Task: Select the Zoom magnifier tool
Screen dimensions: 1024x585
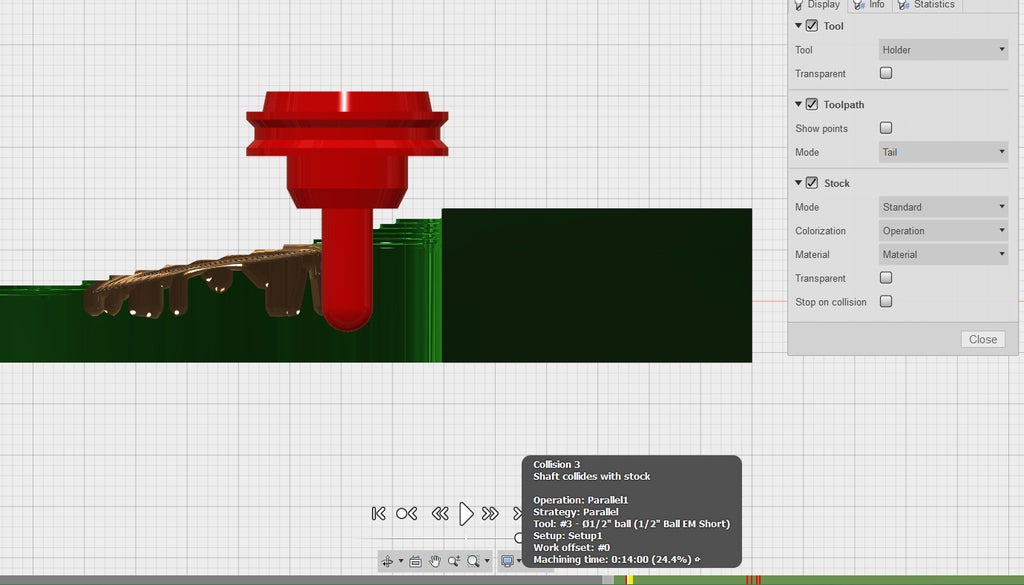Action: [454, 561]
